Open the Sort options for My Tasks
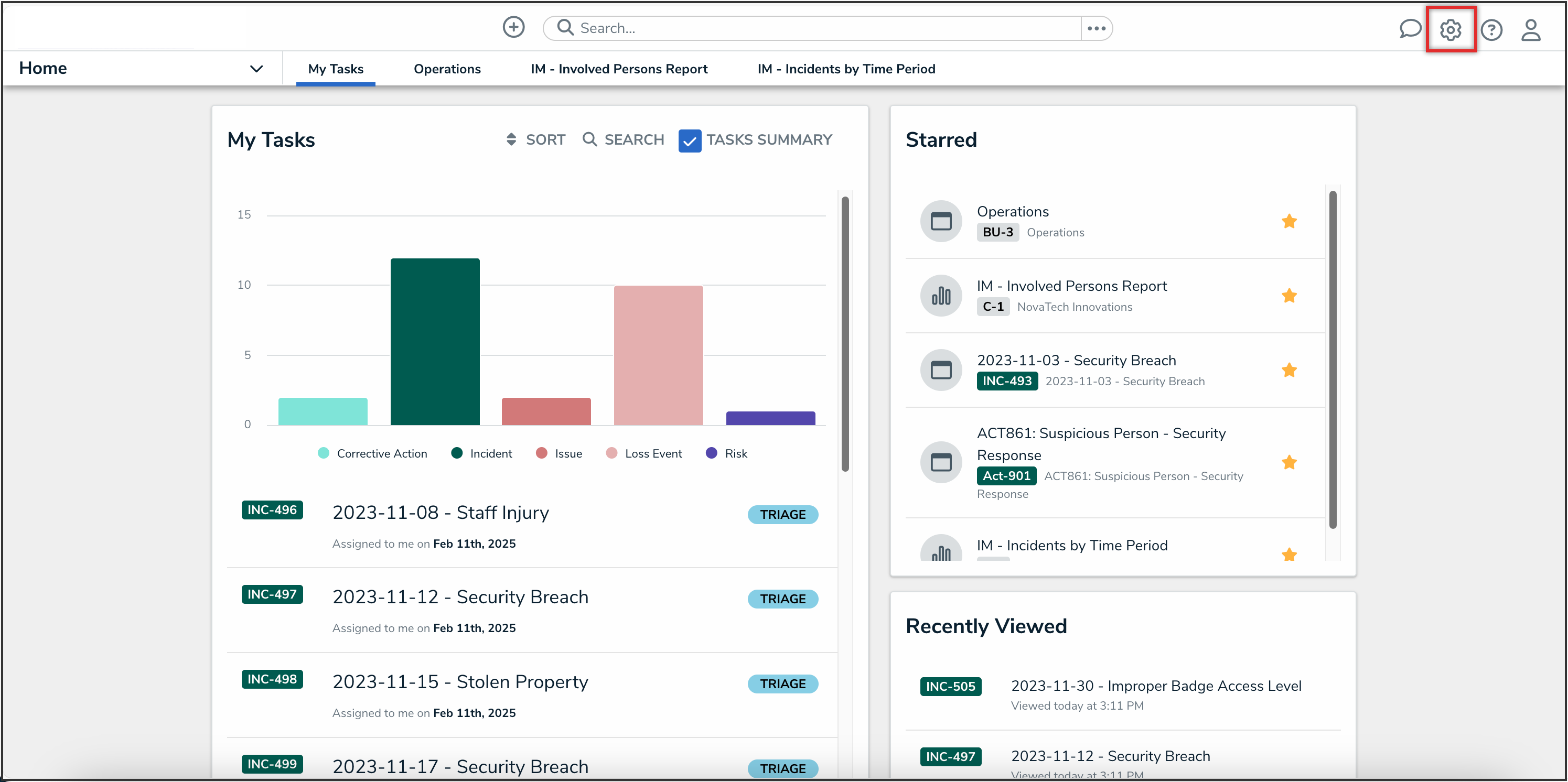 (535, 140)
